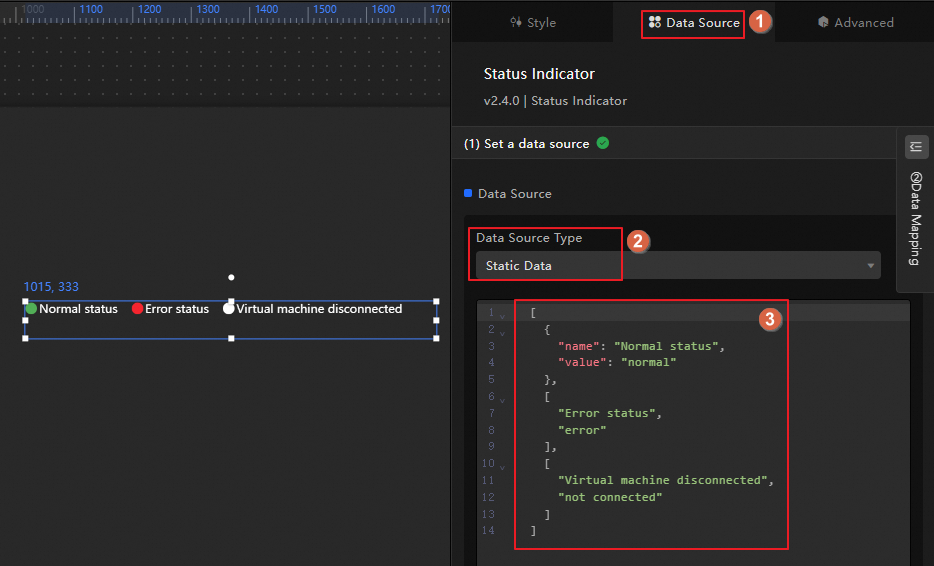This screenshot has width=934, height=566.
Task: Switch to the Advanced tab
Action: coord(855,22)
